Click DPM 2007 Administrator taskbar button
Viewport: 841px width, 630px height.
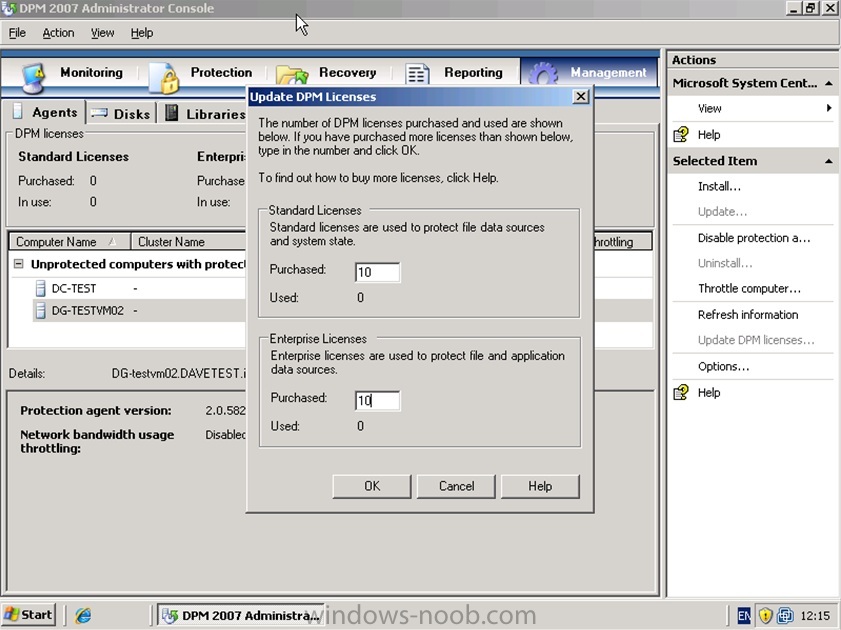coord(239,616)
